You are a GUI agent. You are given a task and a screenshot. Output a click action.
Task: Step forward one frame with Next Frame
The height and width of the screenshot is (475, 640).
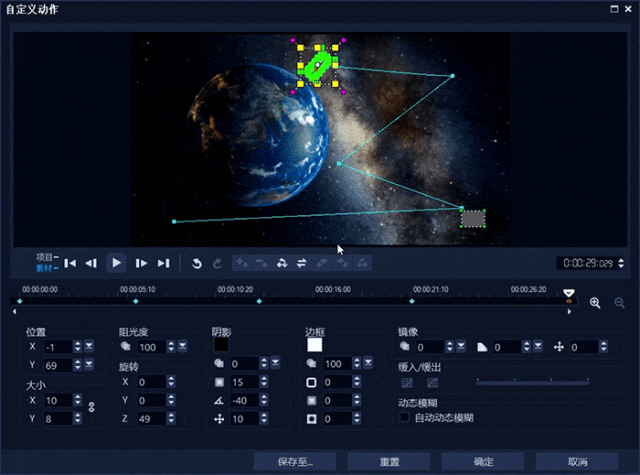pyautogui.click(x=141, y=263)
